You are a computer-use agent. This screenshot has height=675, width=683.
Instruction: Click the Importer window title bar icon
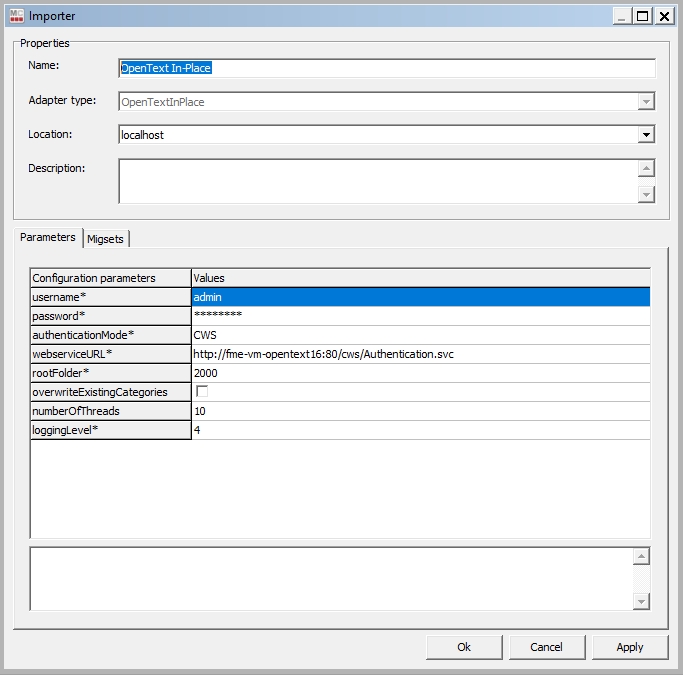pos(12,16)
